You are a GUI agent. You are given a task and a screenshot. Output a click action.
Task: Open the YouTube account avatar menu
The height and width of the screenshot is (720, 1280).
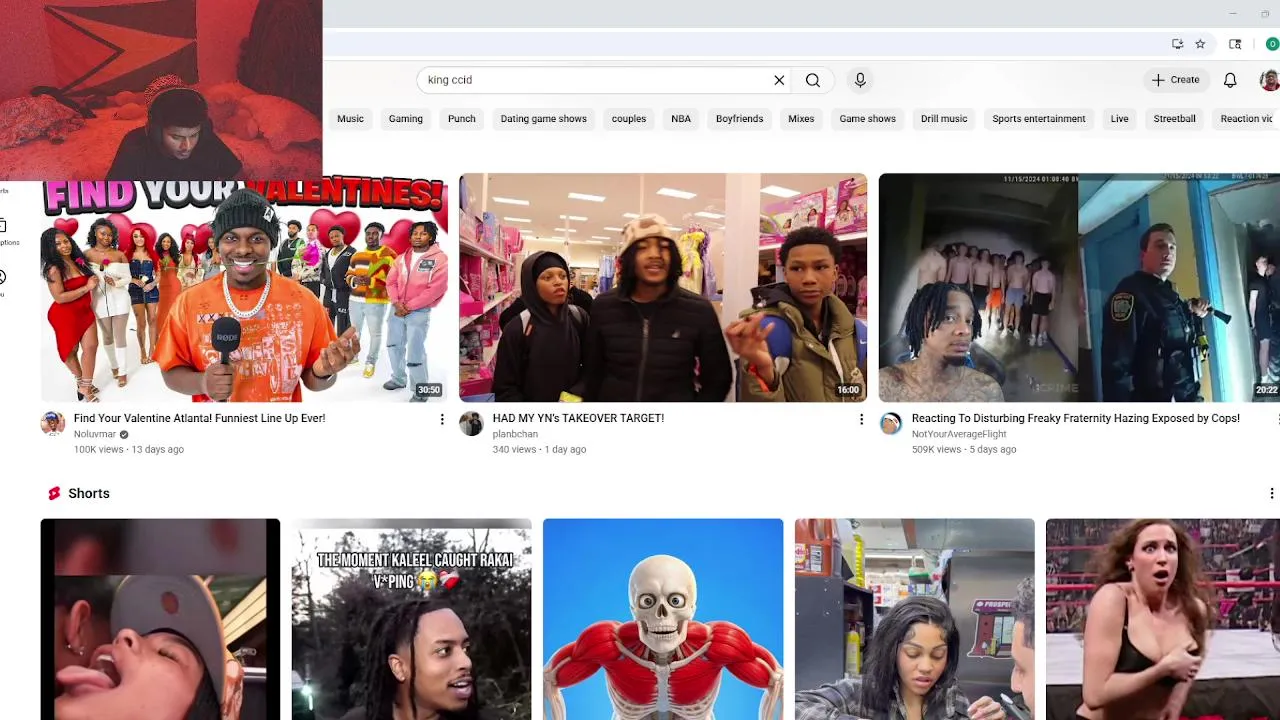click(1270, 80)
